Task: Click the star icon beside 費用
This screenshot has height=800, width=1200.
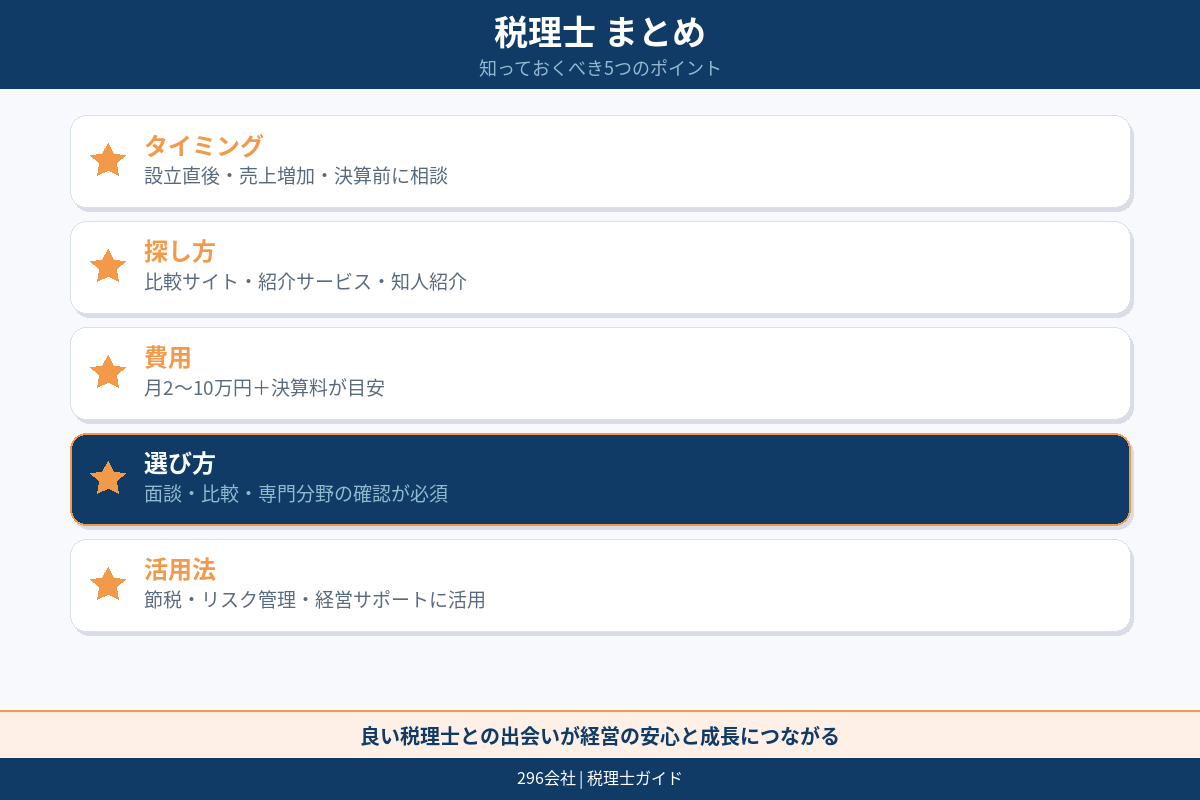Action: (107, 372)
